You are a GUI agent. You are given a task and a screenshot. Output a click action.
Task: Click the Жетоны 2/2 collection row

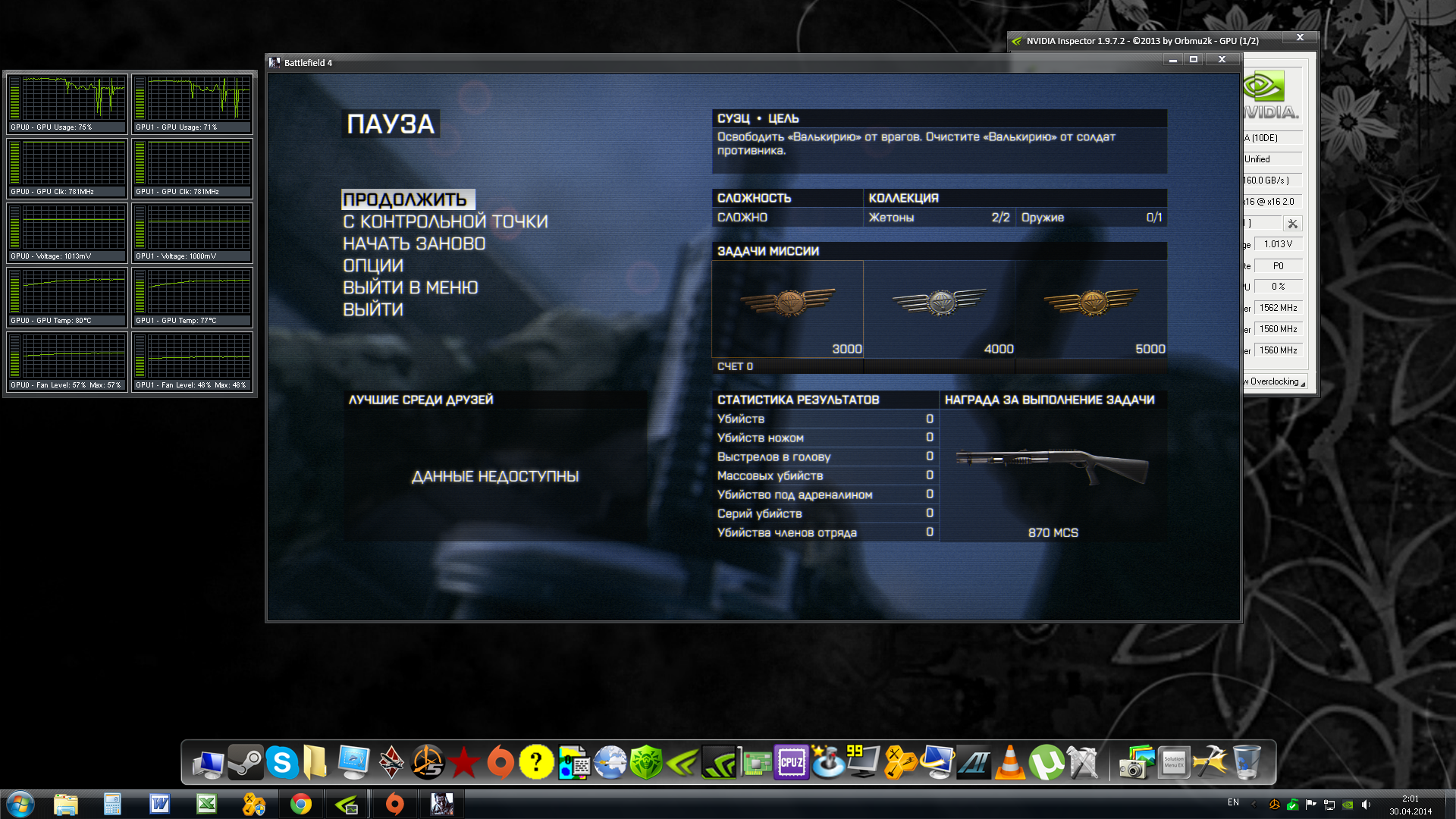(x=939, y=218)
